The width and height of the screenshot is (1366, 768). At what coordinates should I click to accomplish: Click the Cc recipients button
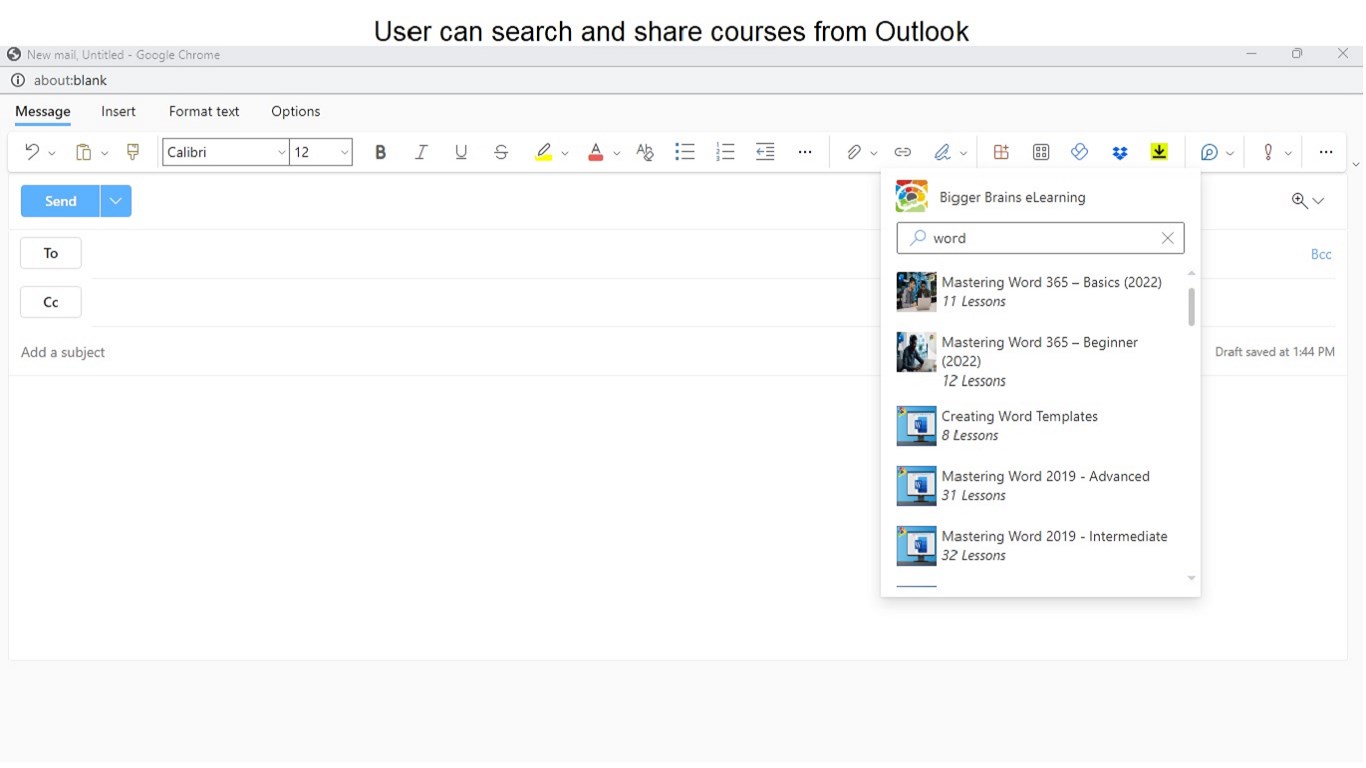point(51,302)
